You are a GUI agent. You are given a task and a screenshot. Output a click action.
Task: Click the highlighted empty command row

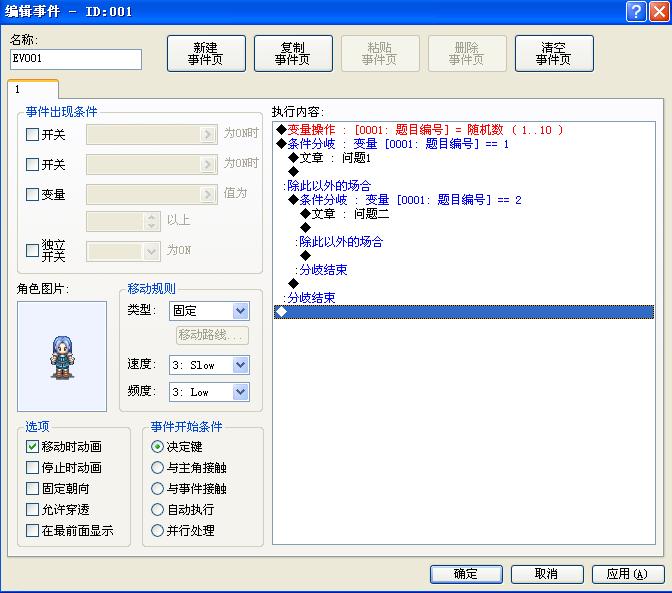464,312
